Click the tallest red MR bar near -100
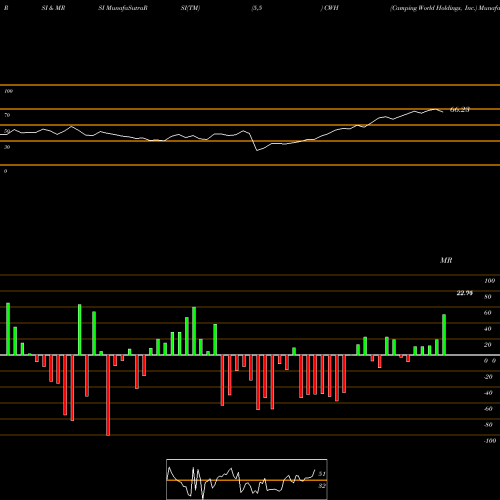Viewport: 500px width, 500px height. point(108,395)
